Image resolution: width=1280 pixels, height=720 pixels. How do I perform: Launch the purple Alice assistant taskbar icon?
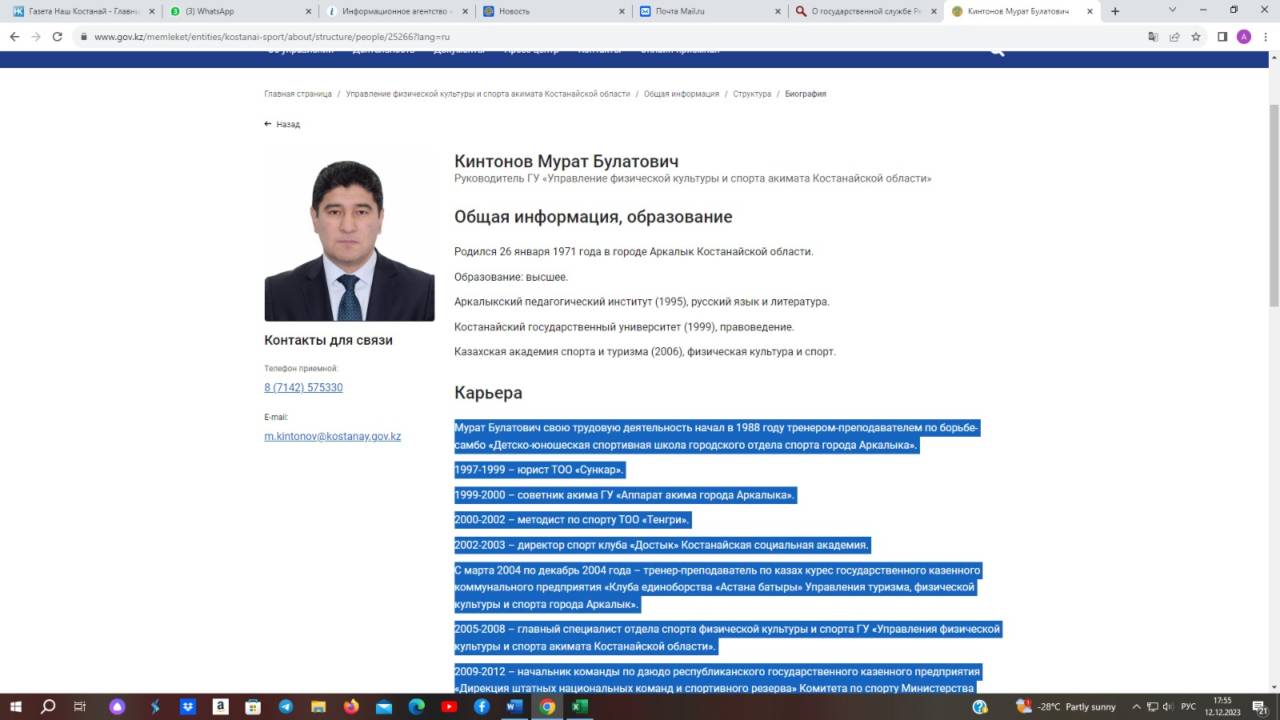coord(118,706)
